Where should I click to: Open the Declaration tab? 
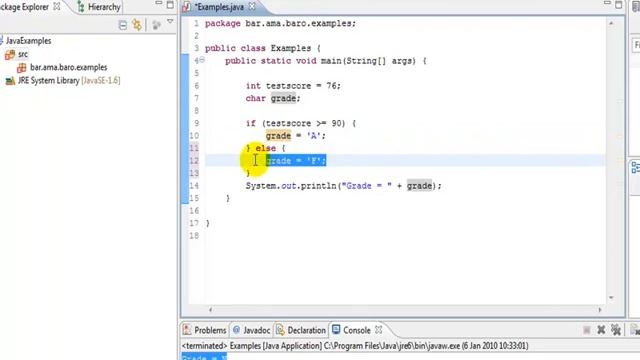click(306, 330)
